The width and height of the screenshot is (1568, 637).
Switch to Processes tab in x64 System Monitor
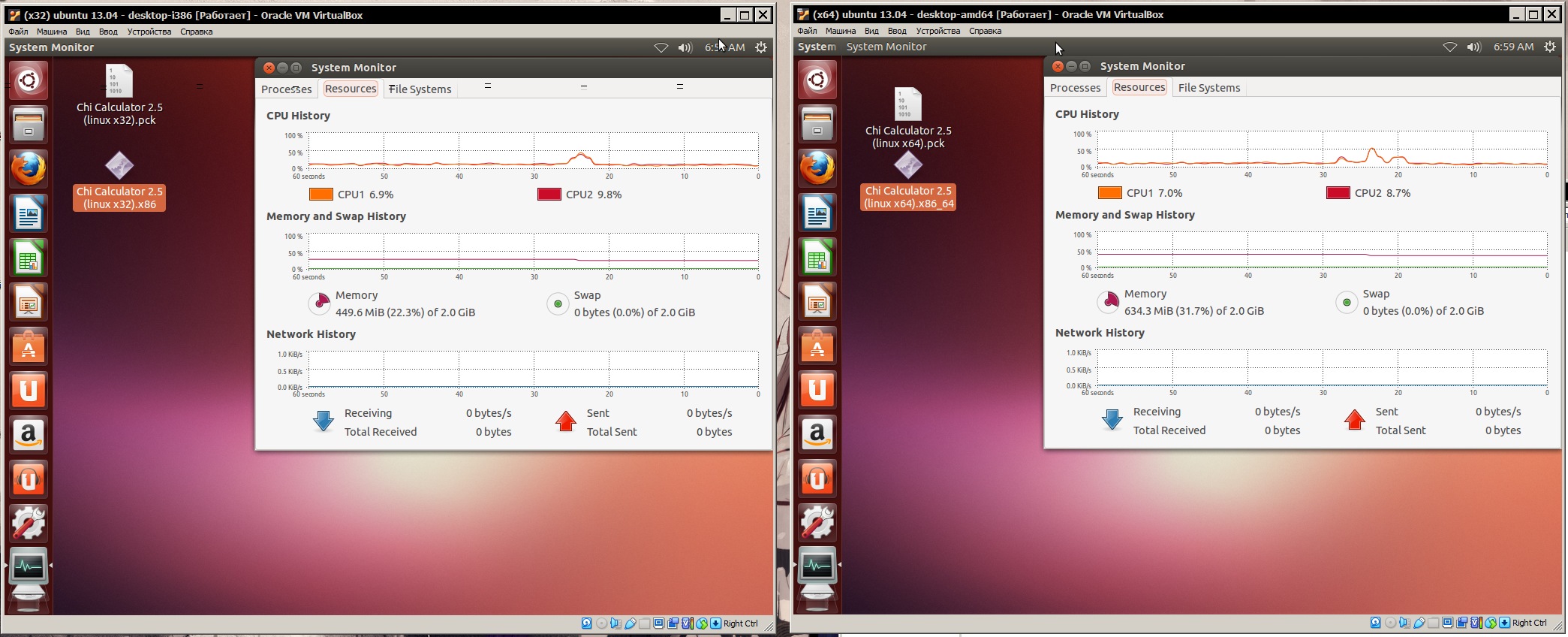(x=1075, y=88)
